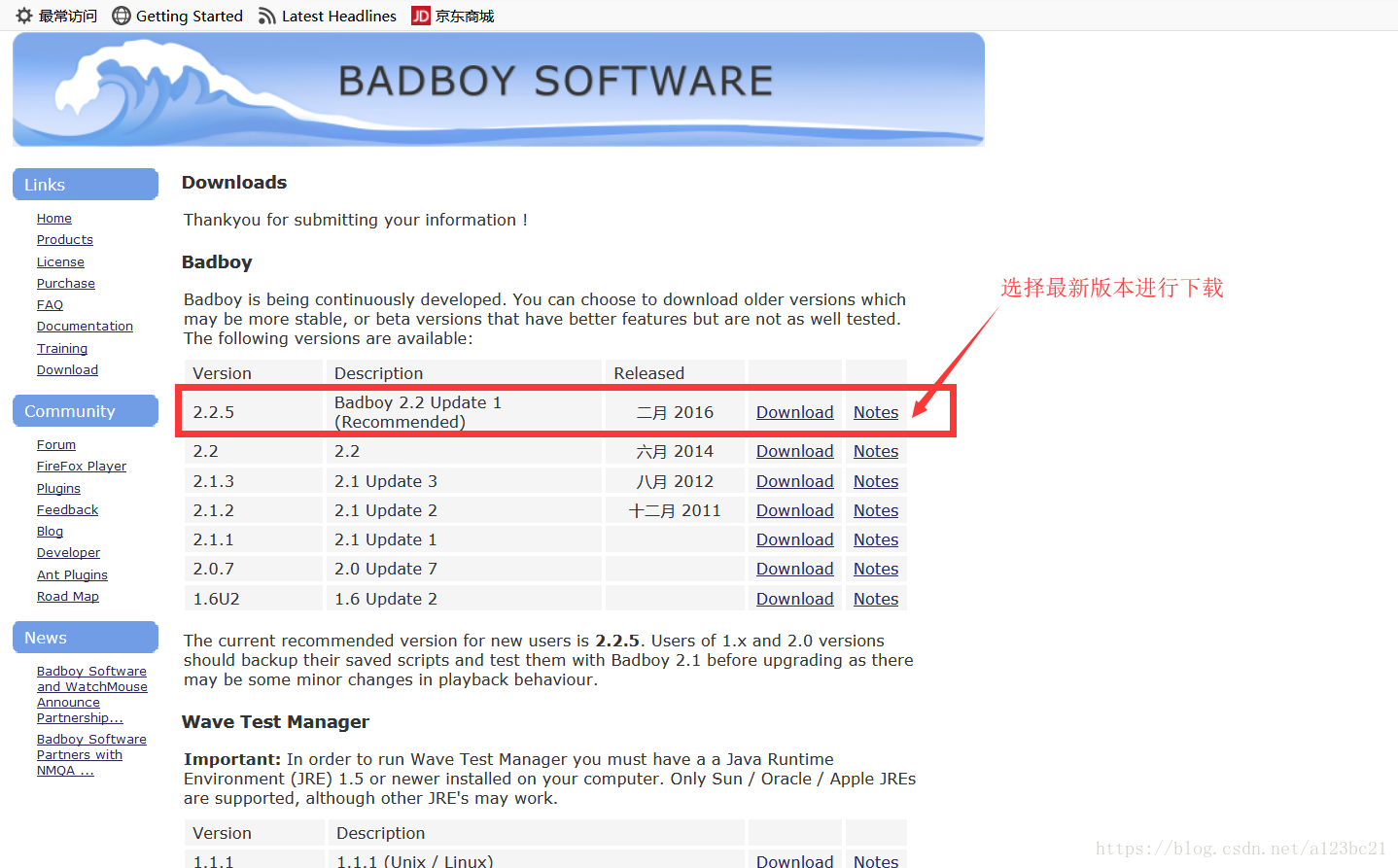Visit the Purchase link
The width and height of the screenshot is (1398, 868).
coord(66,284)
